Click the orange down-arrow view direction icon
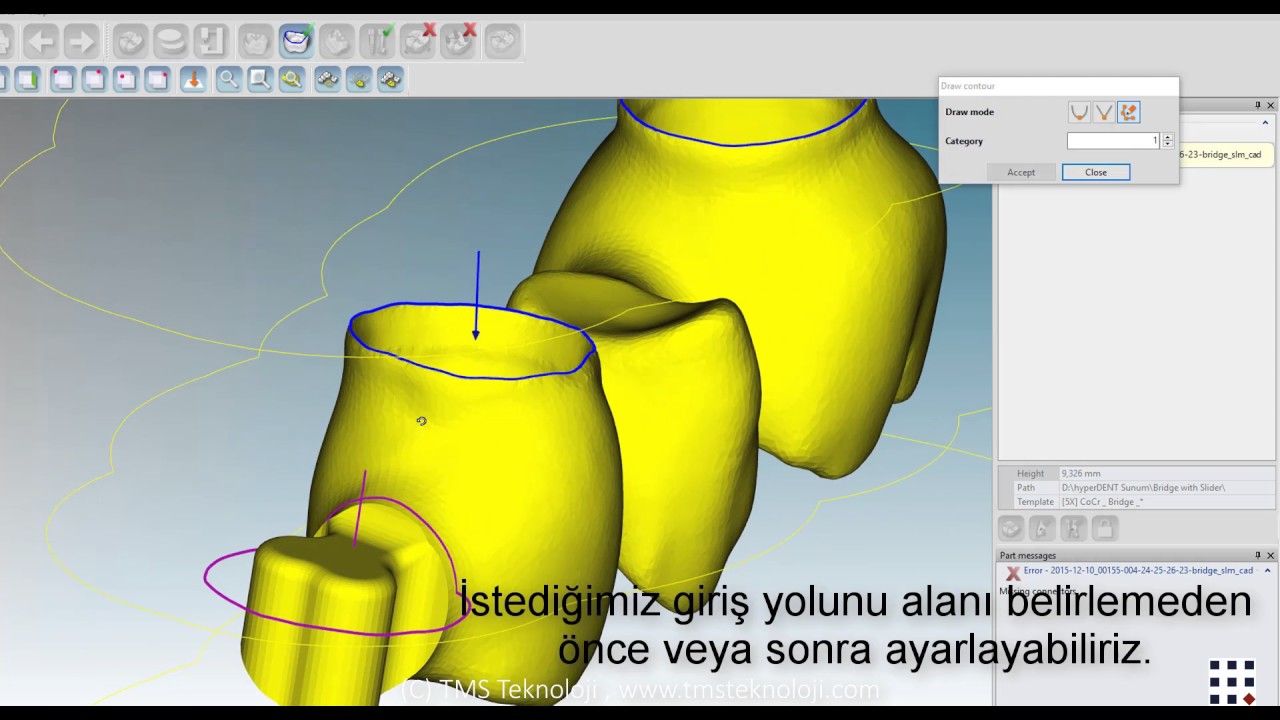Viewport: 1280px width, 720px height. pos(193,79)
